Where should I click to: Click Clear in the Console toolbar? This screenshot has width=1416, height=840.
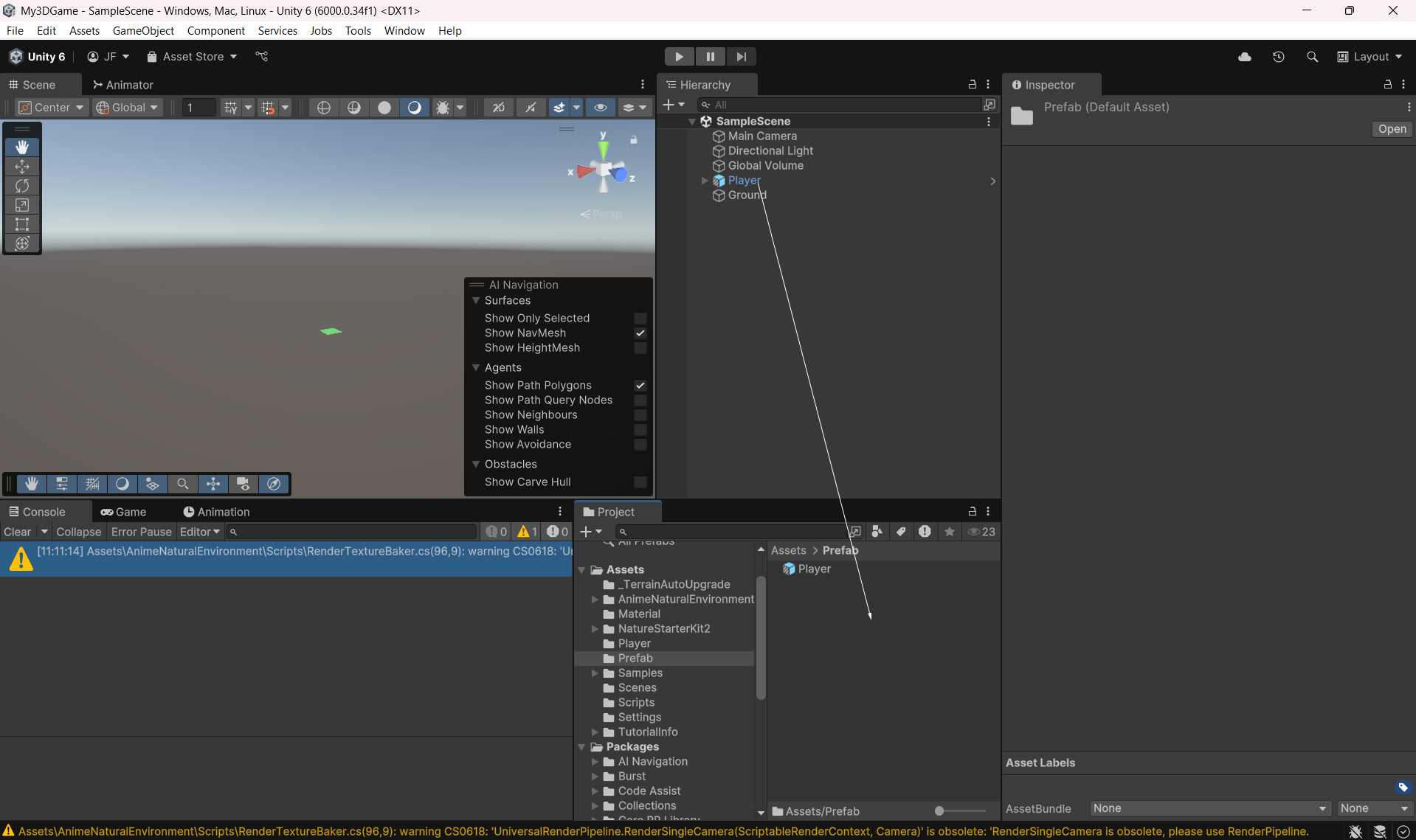click(17, 532)
